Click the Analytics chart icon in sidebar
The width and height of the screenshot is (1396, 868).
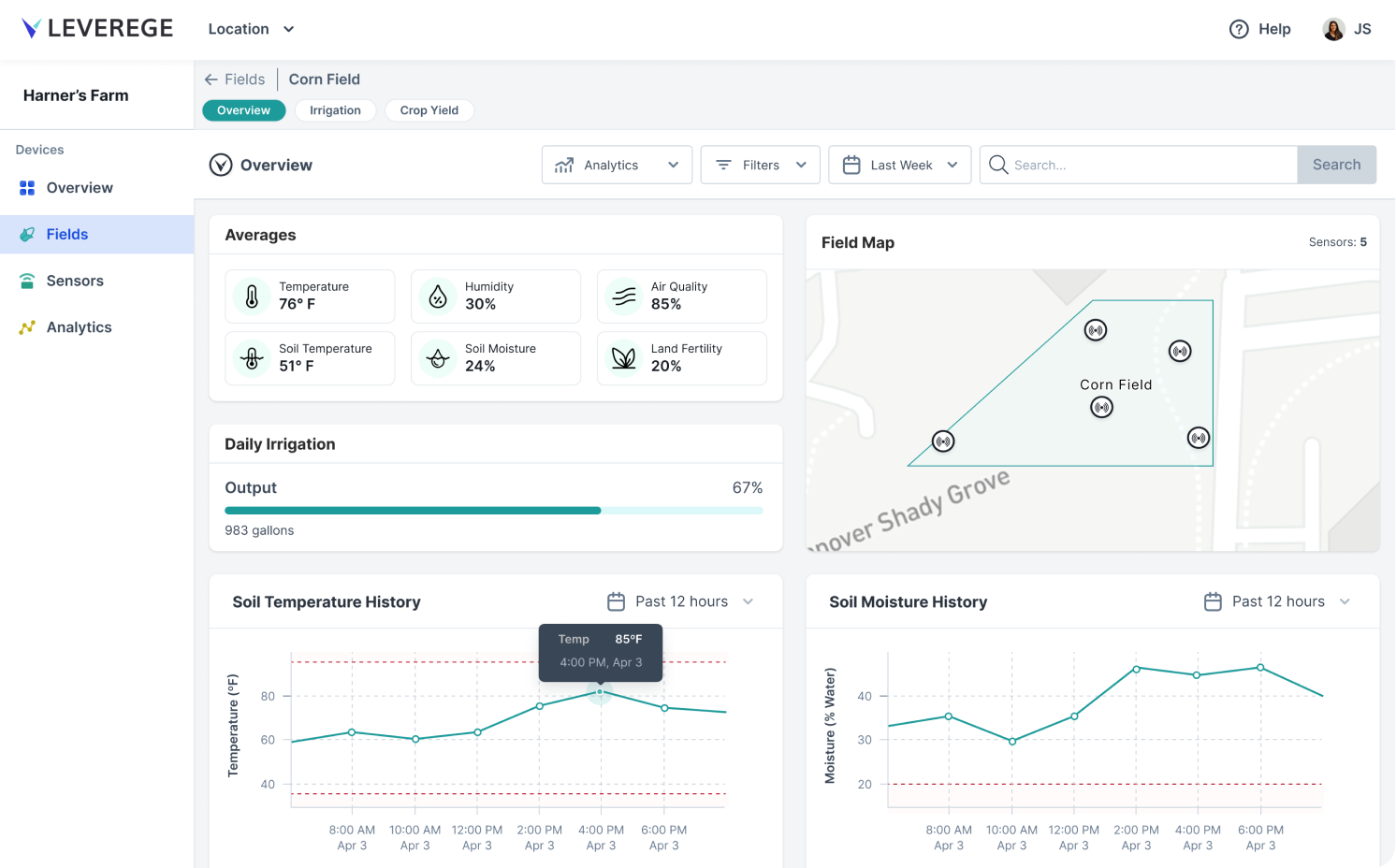pos(25,326)
